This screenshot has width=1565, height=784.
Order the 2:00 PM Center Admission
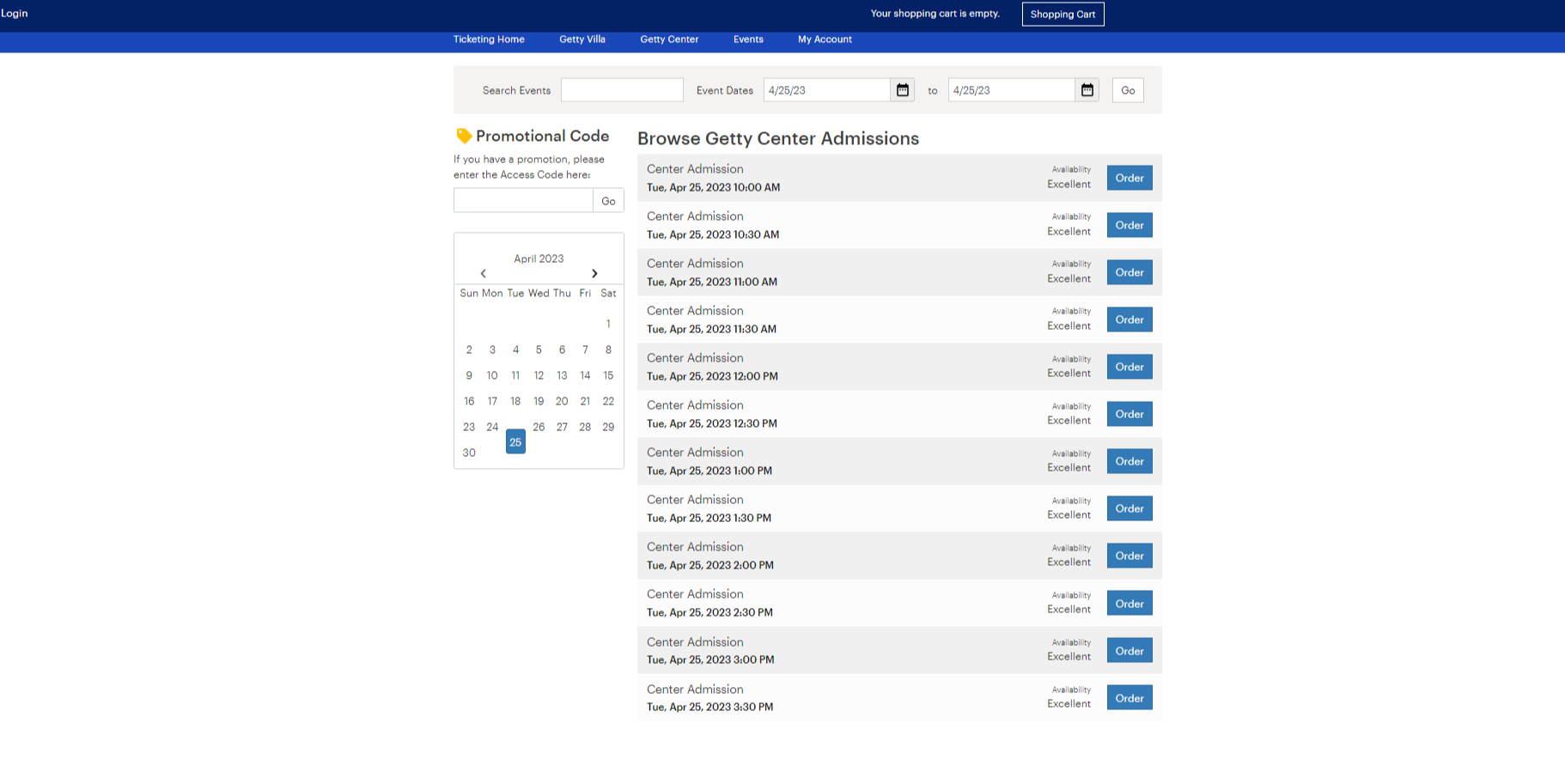tap(1130, 556)
